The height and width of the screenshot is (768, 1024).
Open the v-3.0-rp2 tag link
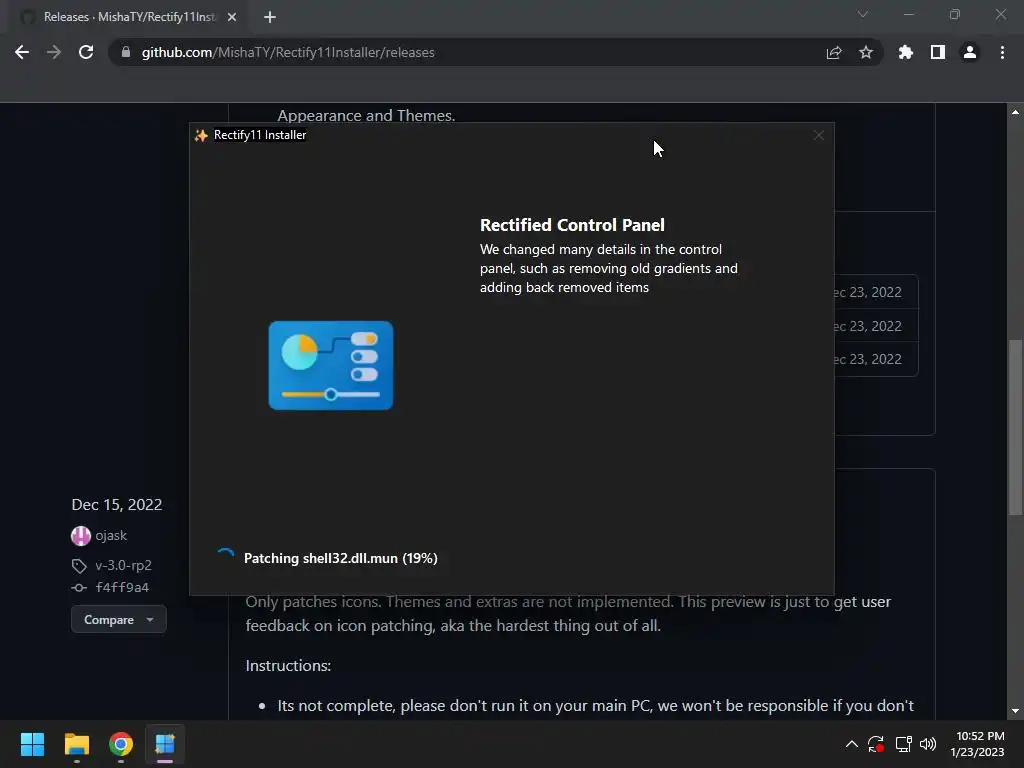coord(123,566)
